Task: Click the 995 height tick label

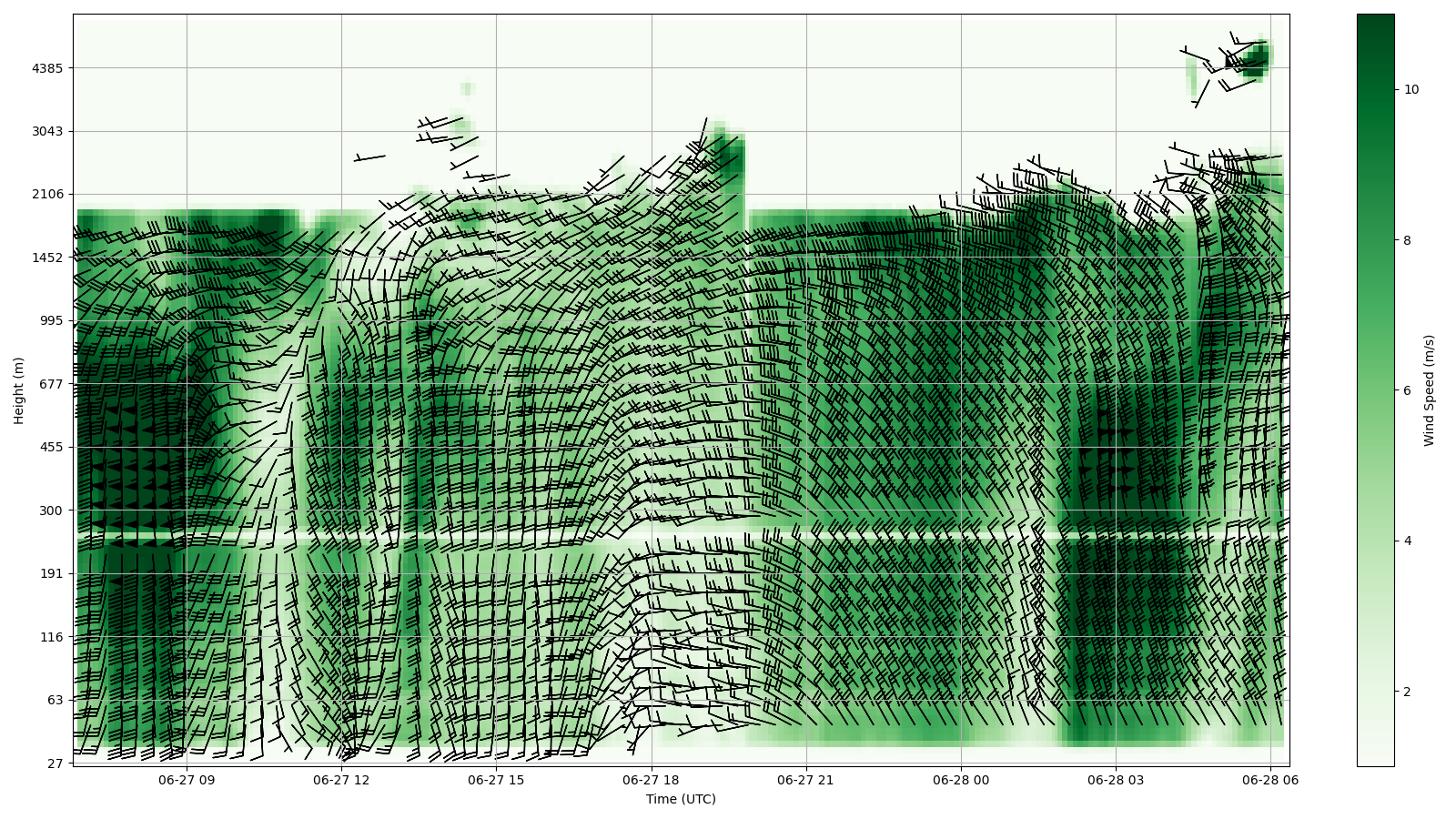Action: tap(51, 320)
